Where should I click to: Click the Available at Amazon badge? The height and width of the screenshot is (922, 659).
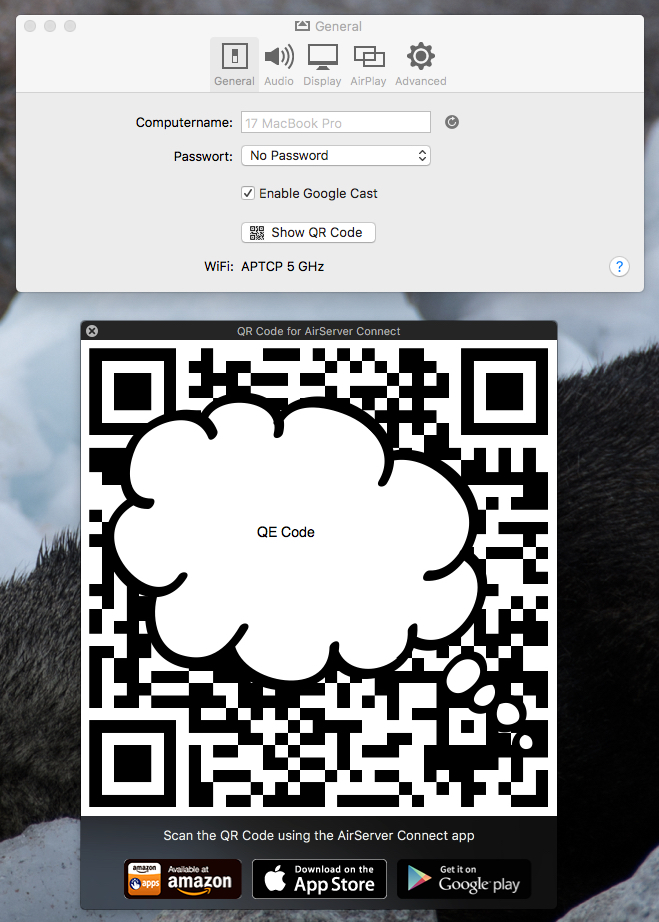183,878
